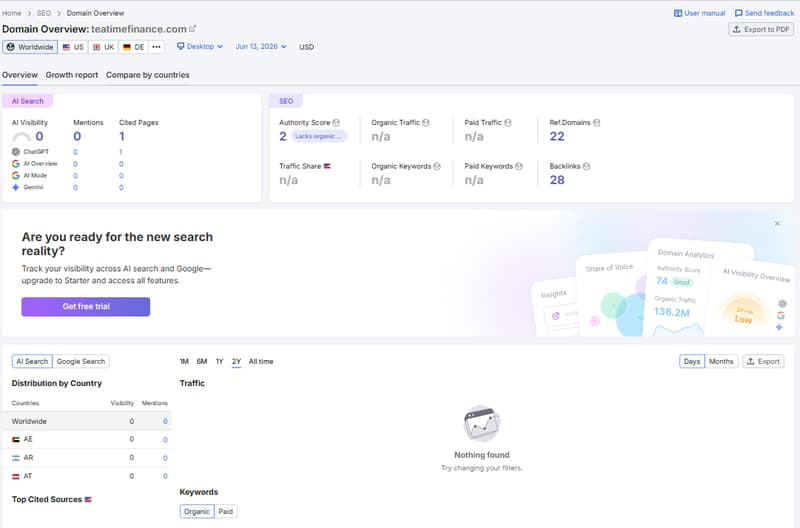Click the User manual book icon

tap(678, 13)
